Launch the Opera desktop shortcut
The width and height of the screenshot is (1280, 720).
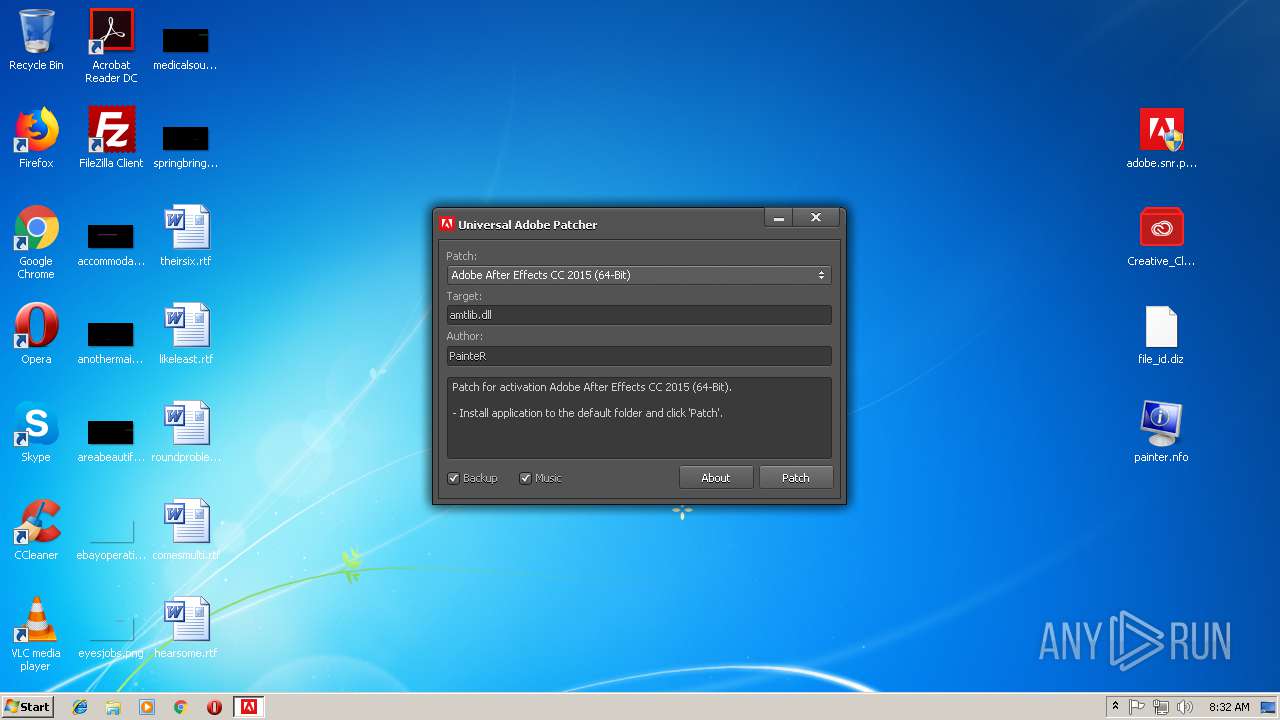[x=36, y=334]
